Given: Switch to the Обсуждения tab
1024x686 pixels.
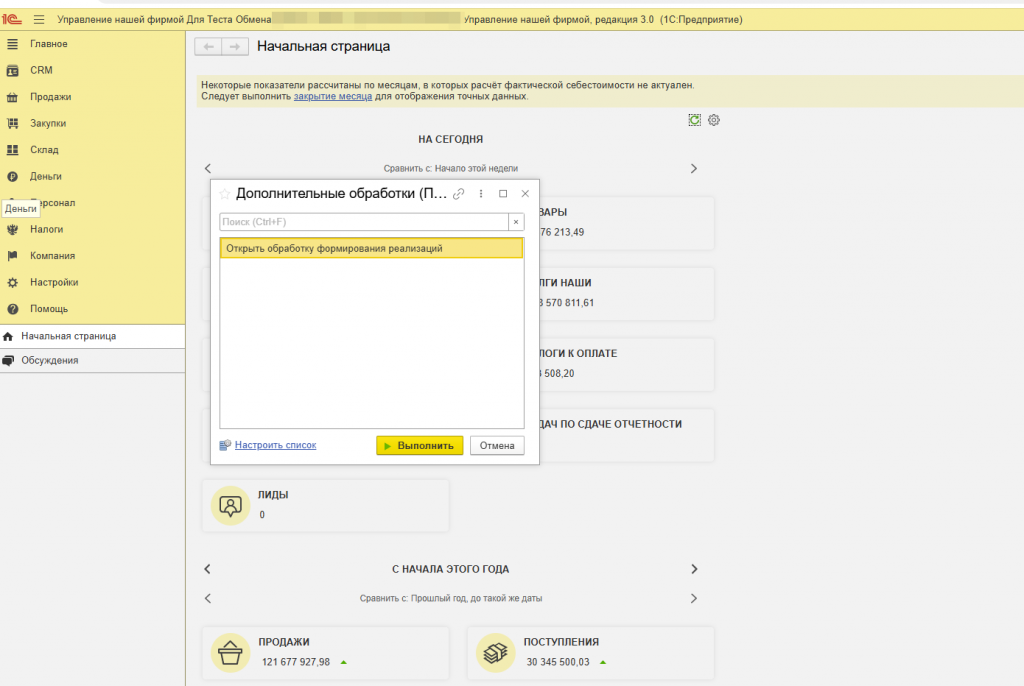Looking at the screenshot, I should tap(92, 361).
